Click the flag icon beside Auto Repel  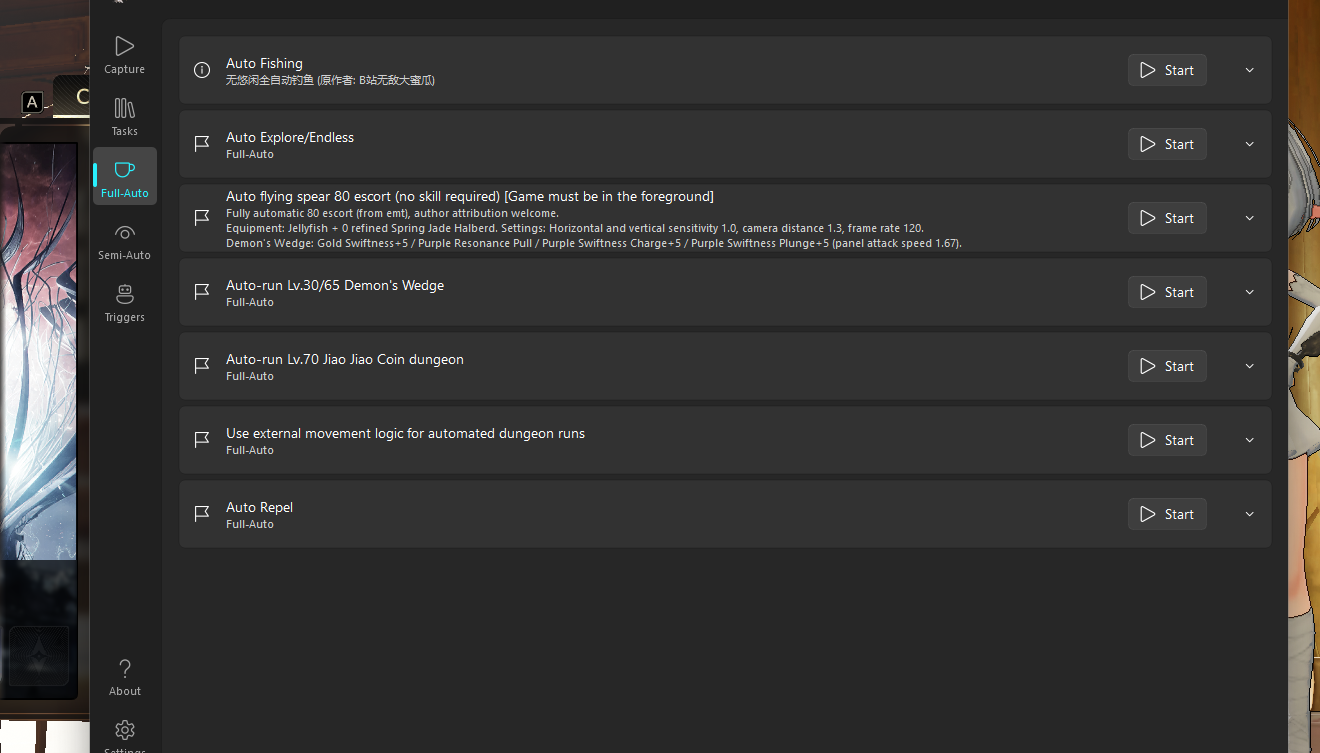[x=202, y=514]
